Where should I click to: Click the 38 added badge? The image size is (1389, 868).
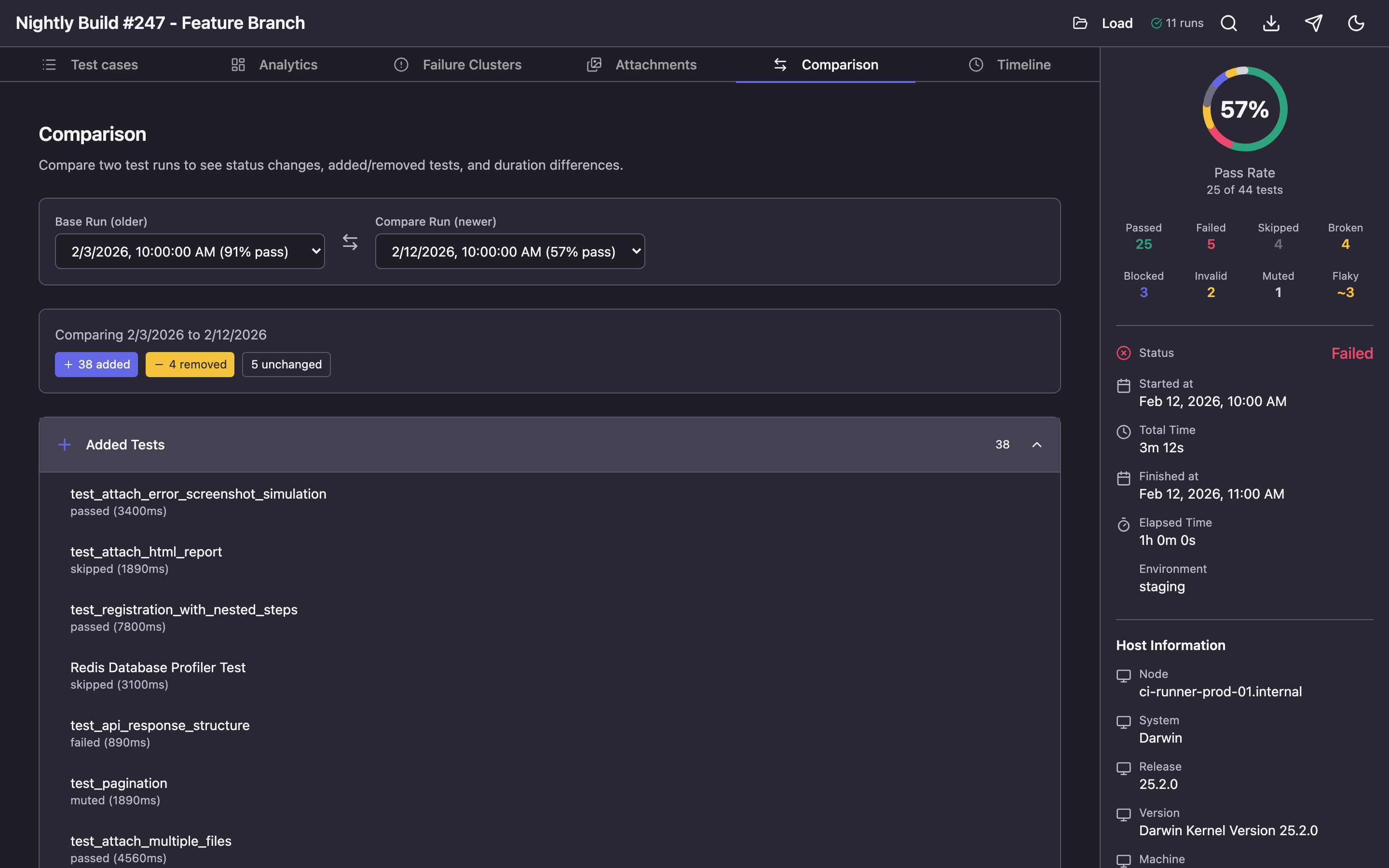point(96,364)
